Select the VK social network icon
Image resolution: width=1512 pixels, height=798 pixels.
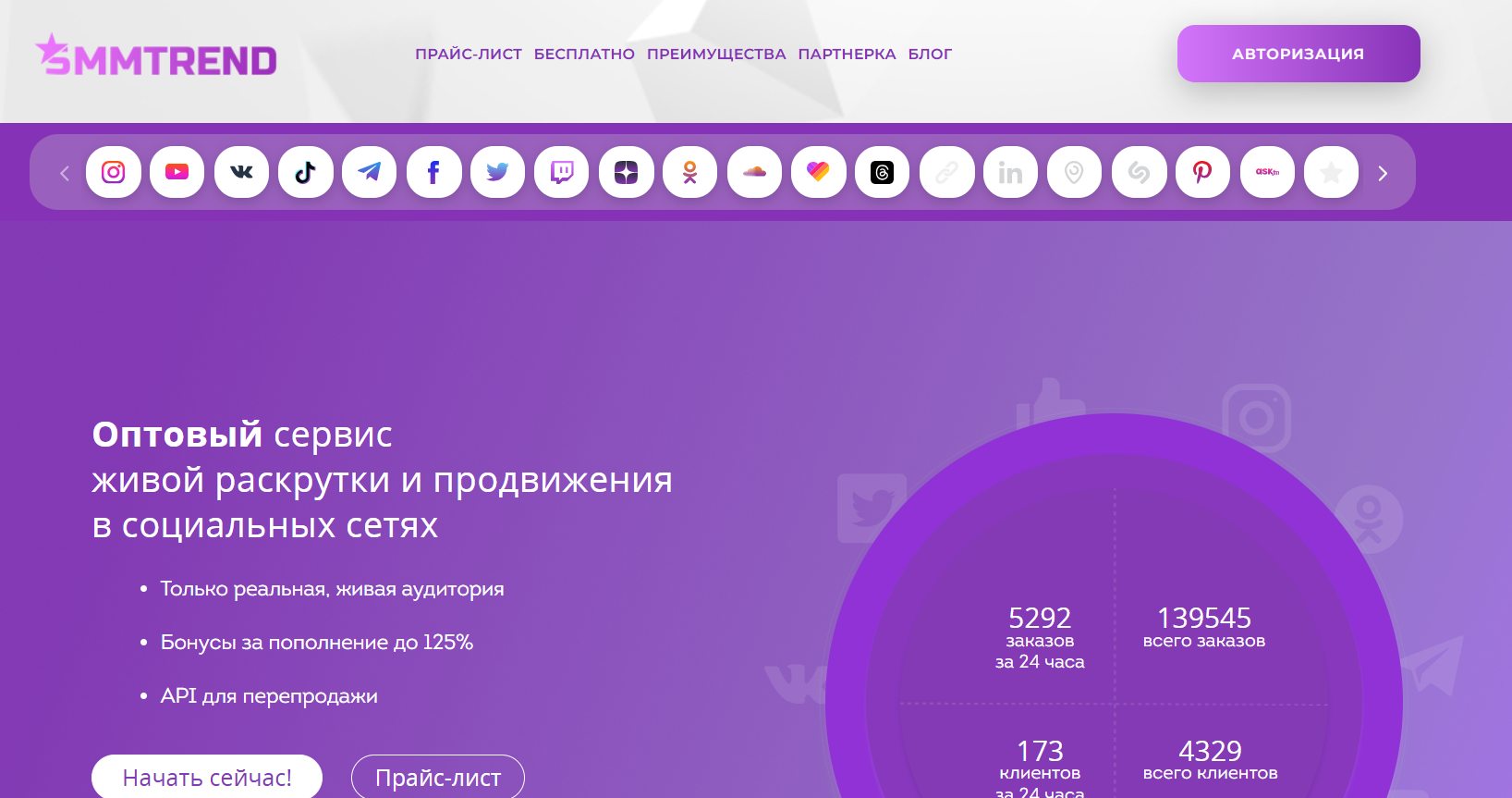(x=241, y=172)
